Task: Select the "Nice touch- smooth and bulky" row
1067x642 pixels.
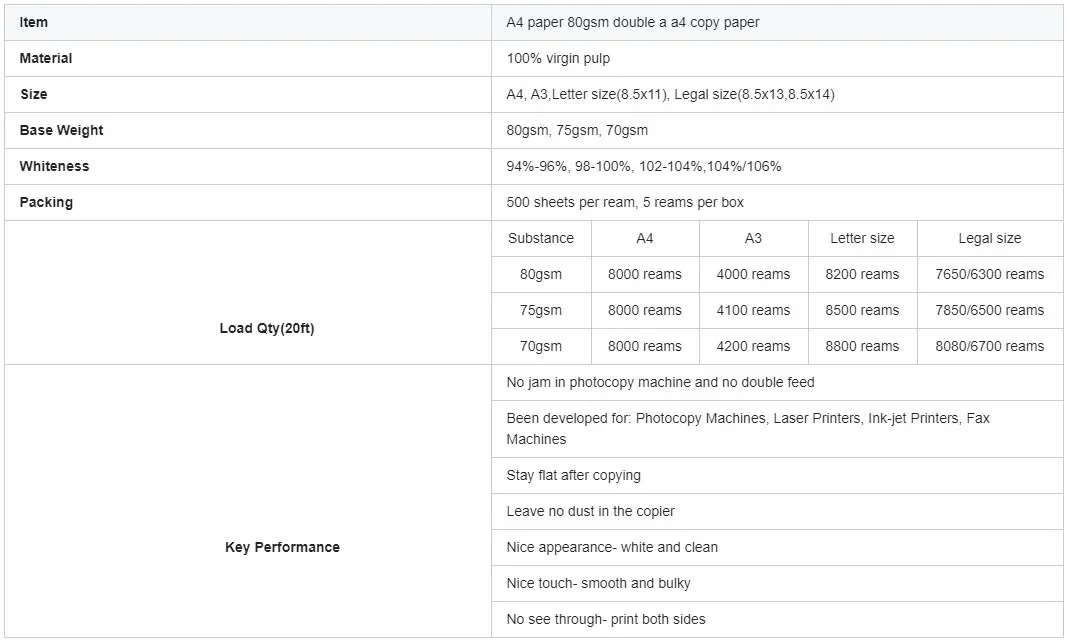Action: coord(598,583)
